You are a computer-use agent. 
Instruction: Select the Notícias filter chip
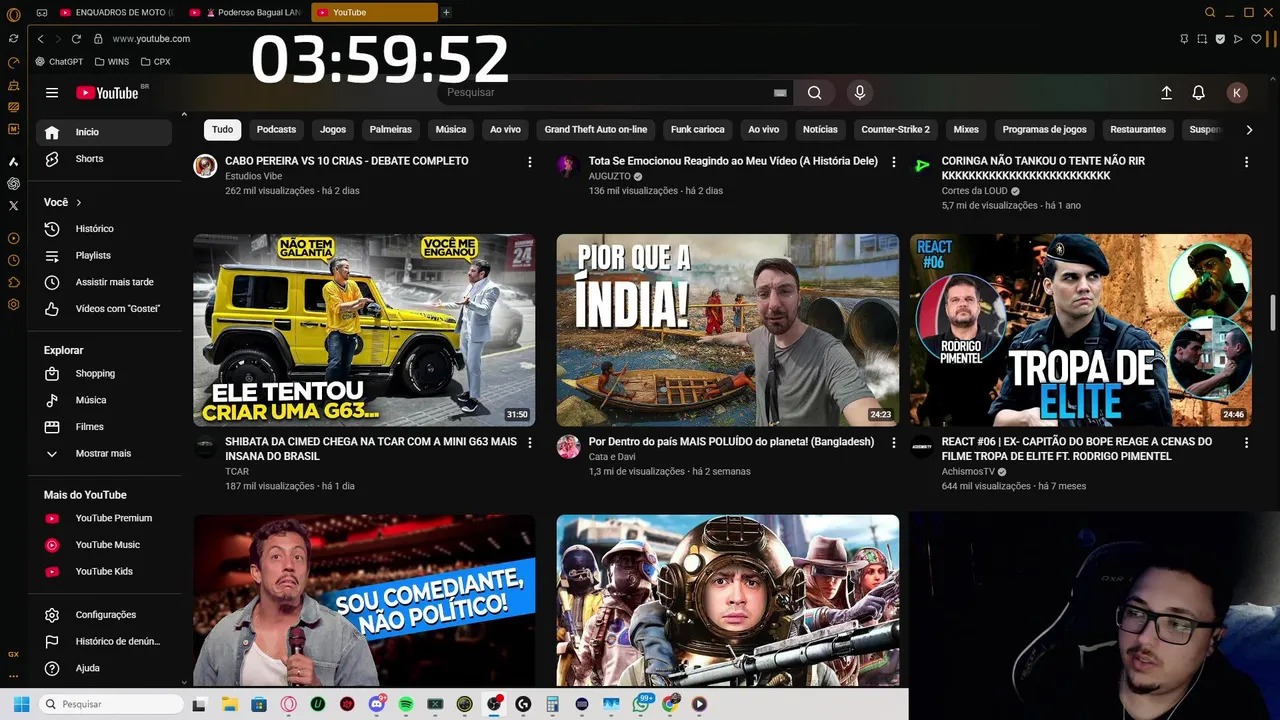[820, 130]
